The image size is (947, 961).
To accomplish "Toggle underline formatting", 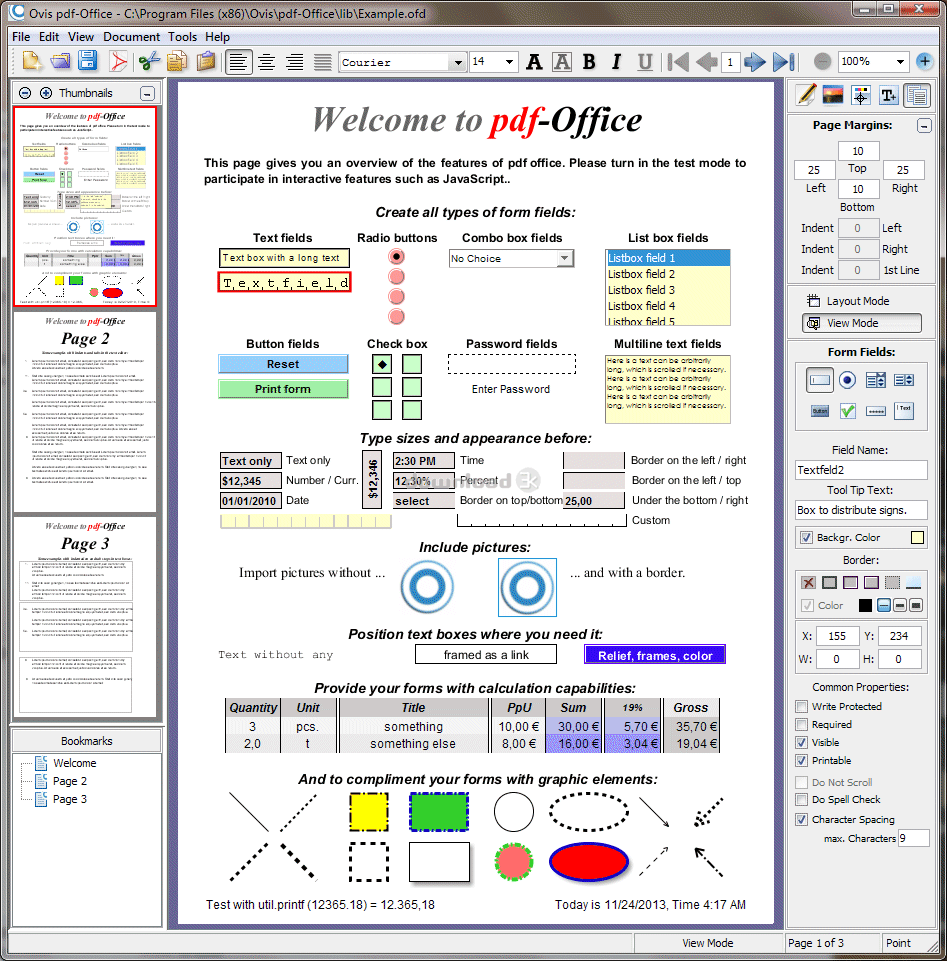I will (645, 62).
